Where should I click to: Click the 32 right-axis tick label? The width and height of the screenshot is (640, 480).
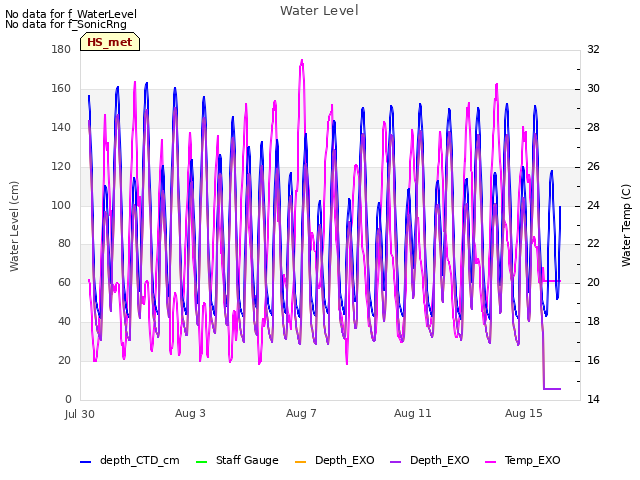[593, 49]
